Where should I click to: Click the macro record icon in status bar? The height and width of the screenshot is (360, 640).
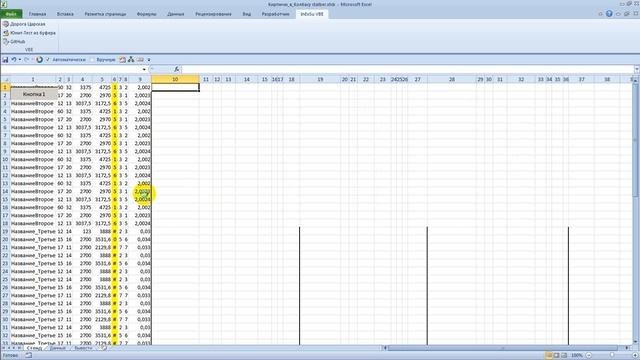point(29,356)
